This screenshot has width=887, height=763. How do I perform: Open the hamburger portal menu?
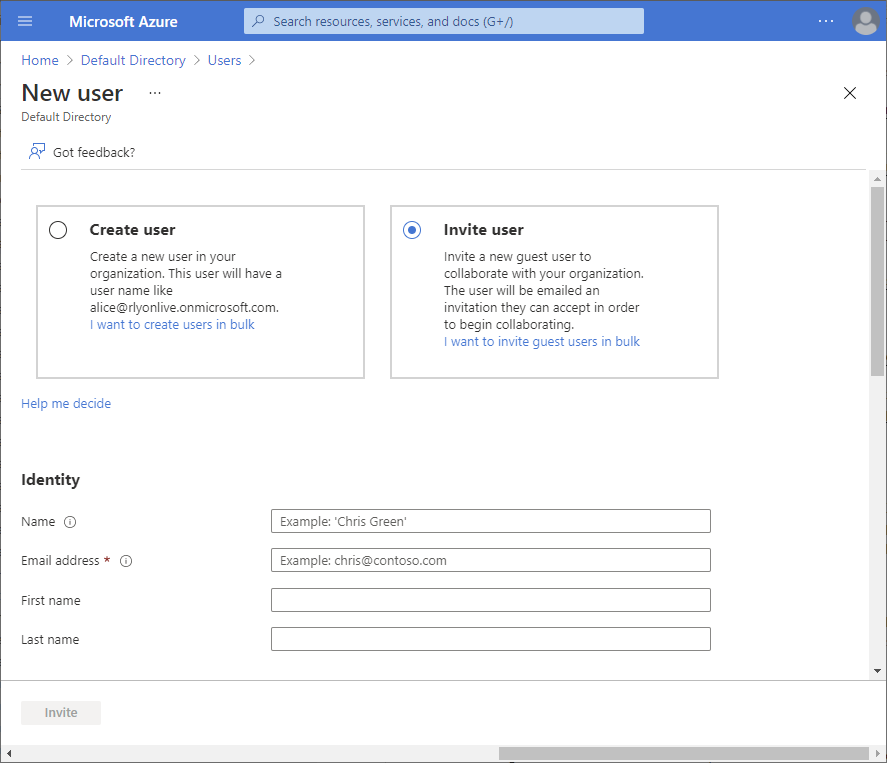25,21
